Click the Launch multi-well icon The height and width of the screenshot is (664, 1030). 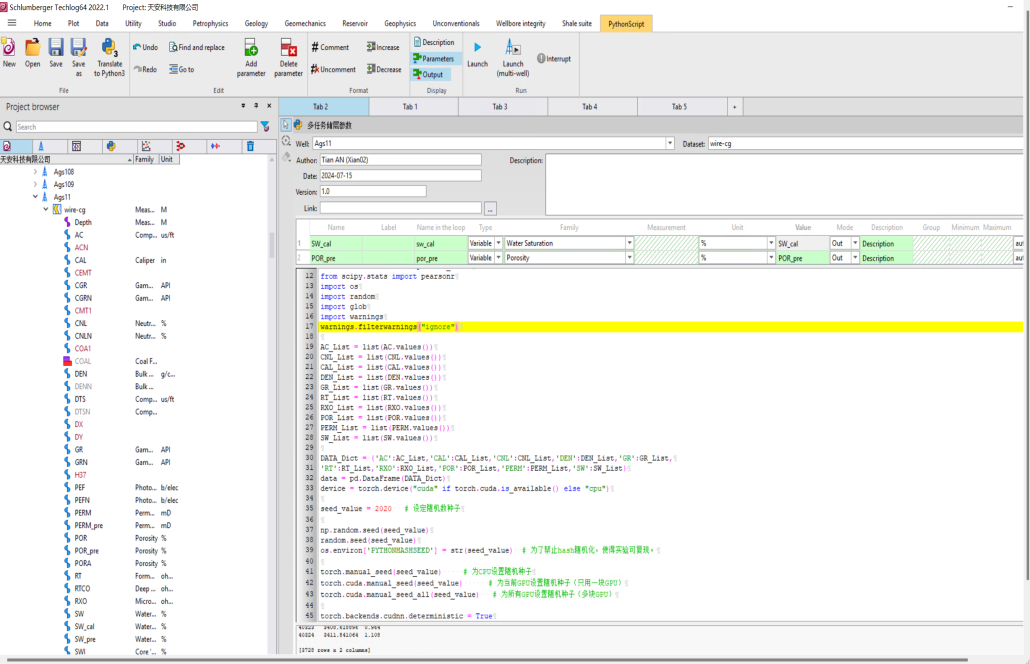(512, 48)
